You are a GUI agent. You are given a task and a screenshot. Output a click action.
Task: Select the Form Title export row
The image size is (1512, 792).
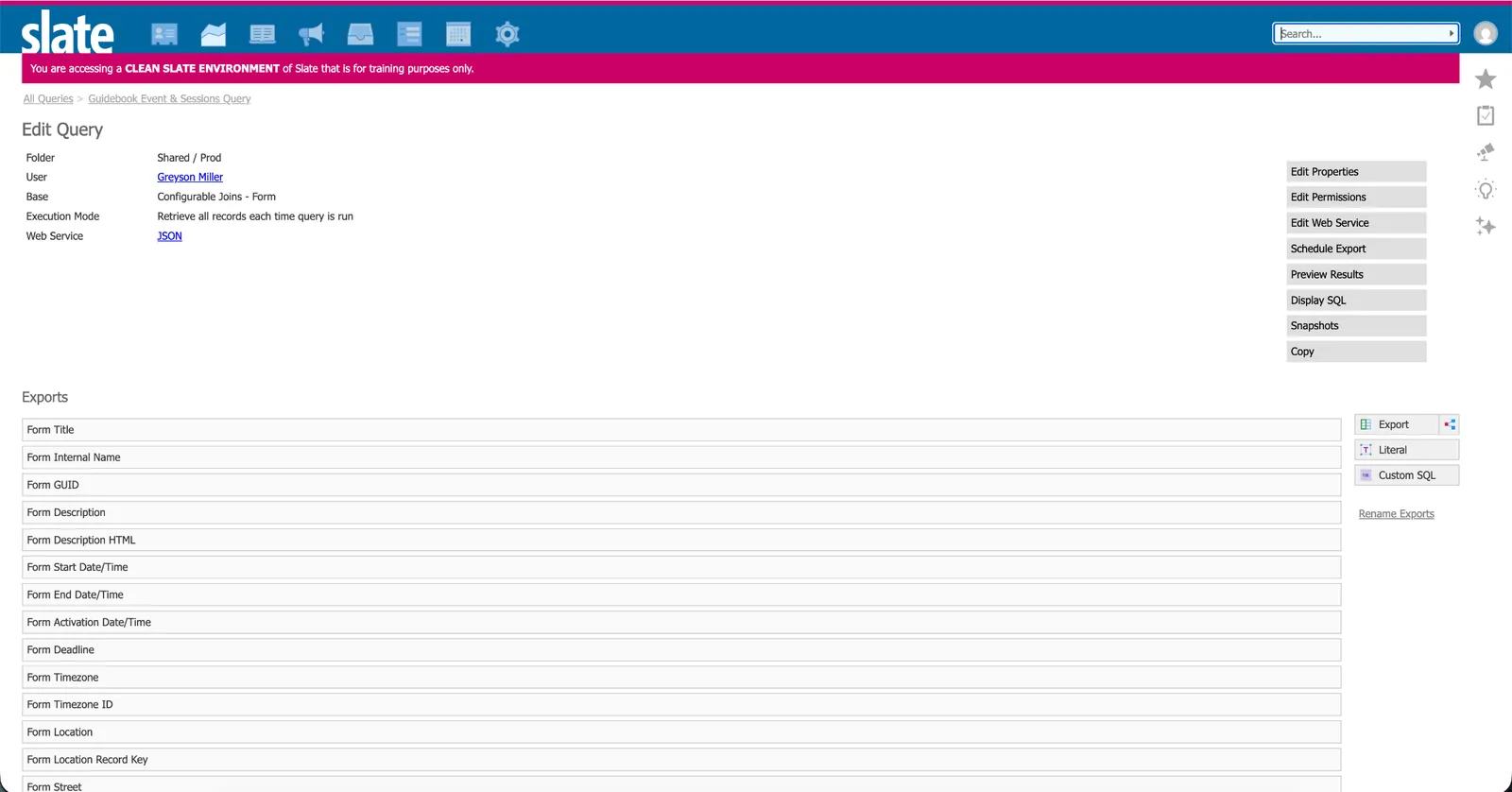click(x=681, y=430)
